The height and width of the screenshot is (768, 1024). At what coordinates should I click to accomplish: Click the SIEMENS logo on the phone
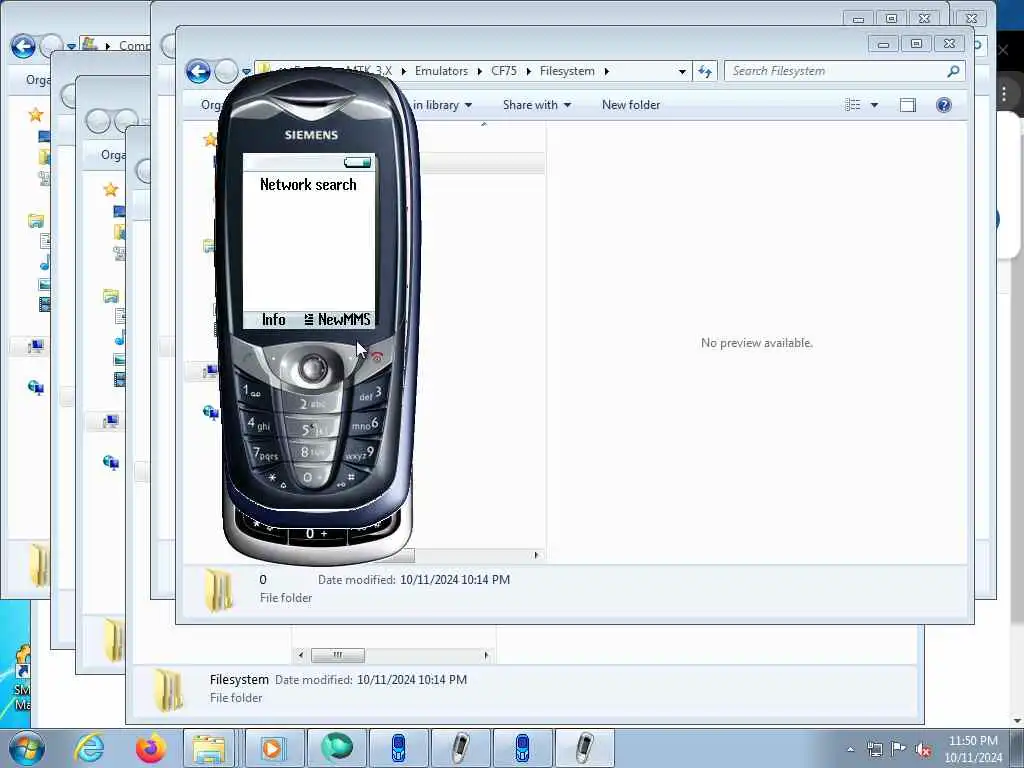click(x=311, y=135)
